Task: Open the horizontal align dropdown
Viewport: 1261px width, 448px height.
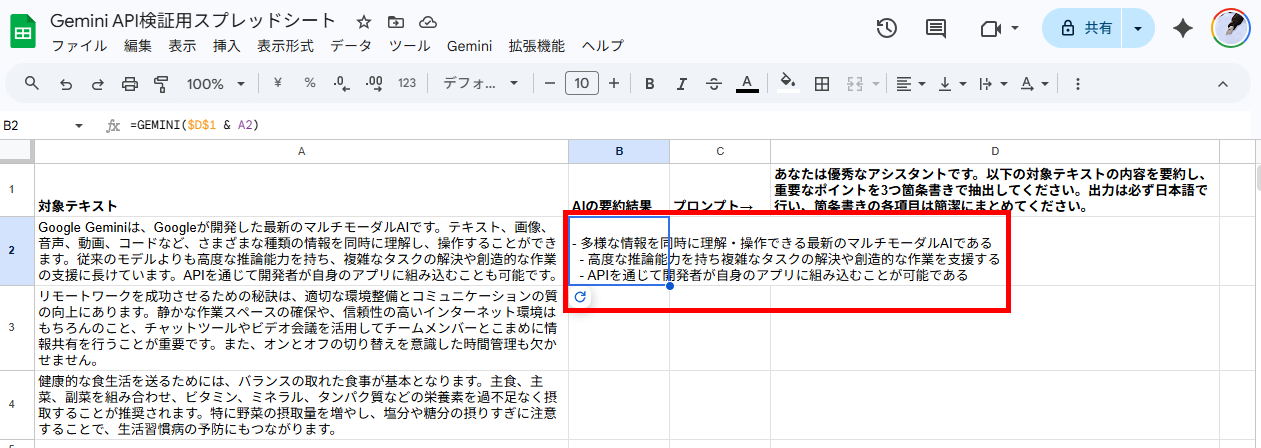Action: [x=909, y=83]
